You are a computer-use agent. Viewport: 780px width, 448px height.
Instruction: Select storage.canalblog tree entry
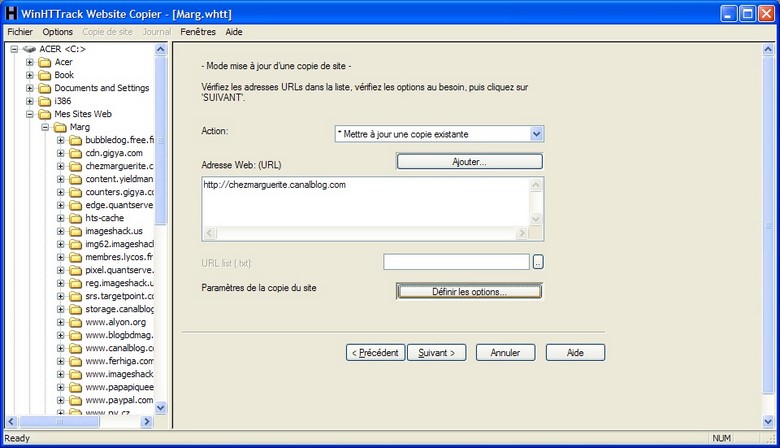[119, 309]
